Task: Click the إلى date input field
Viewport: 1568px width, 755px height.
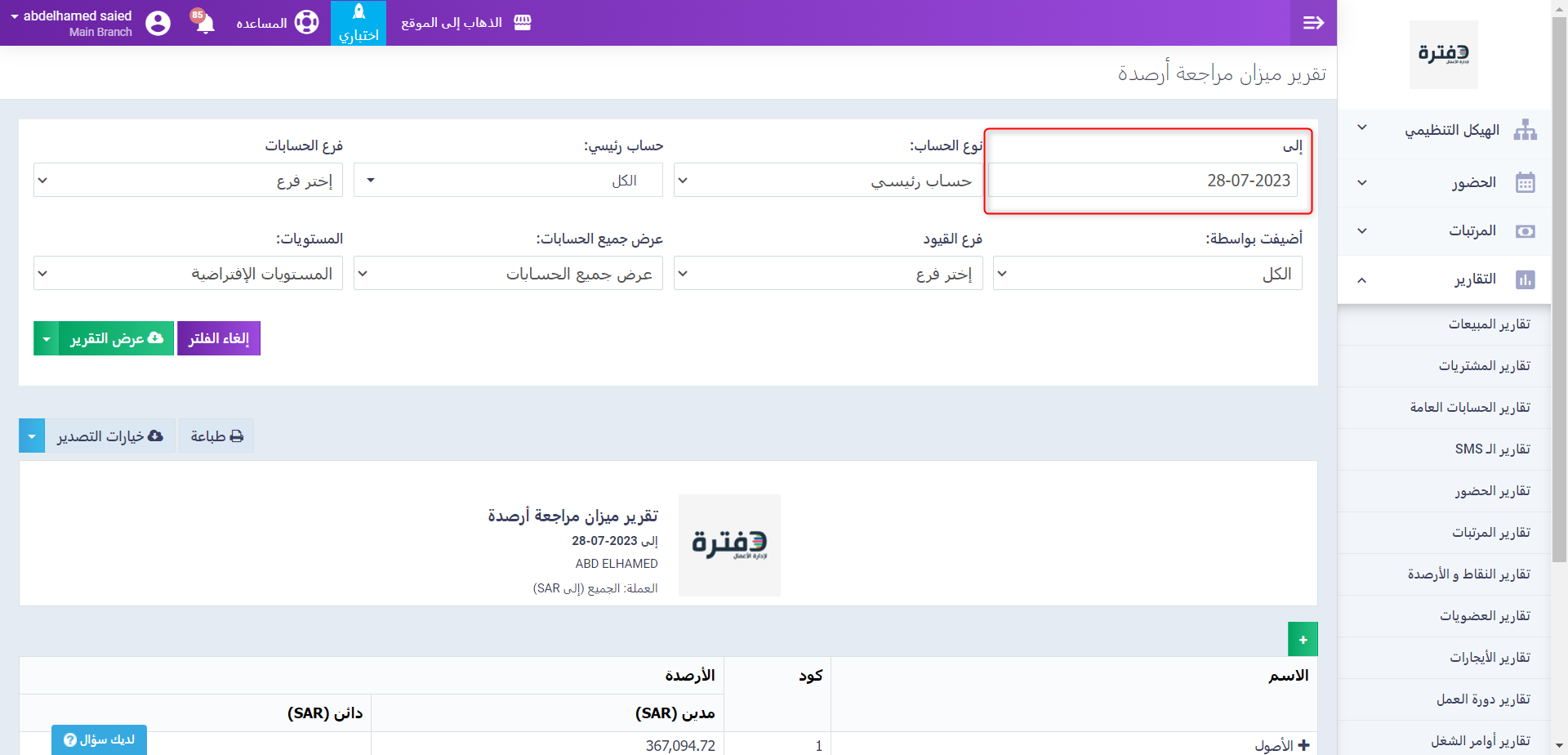Action: click(1143, 180)
